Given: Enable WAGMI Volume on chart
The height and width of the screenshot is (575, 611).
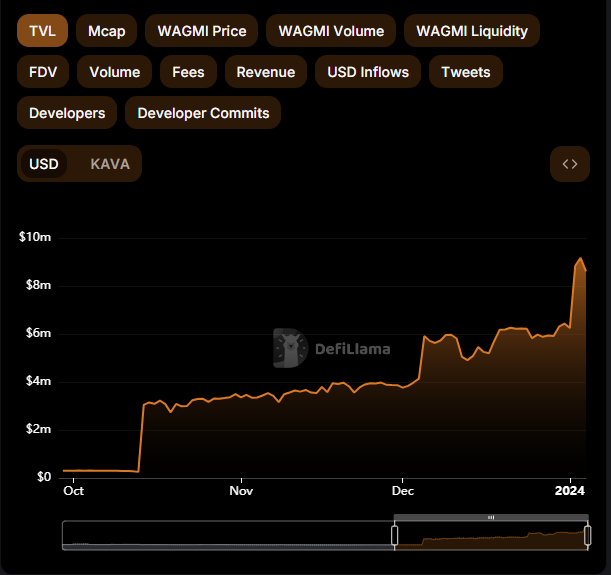Looking at the screenshot, I should [x=331, y=31].
